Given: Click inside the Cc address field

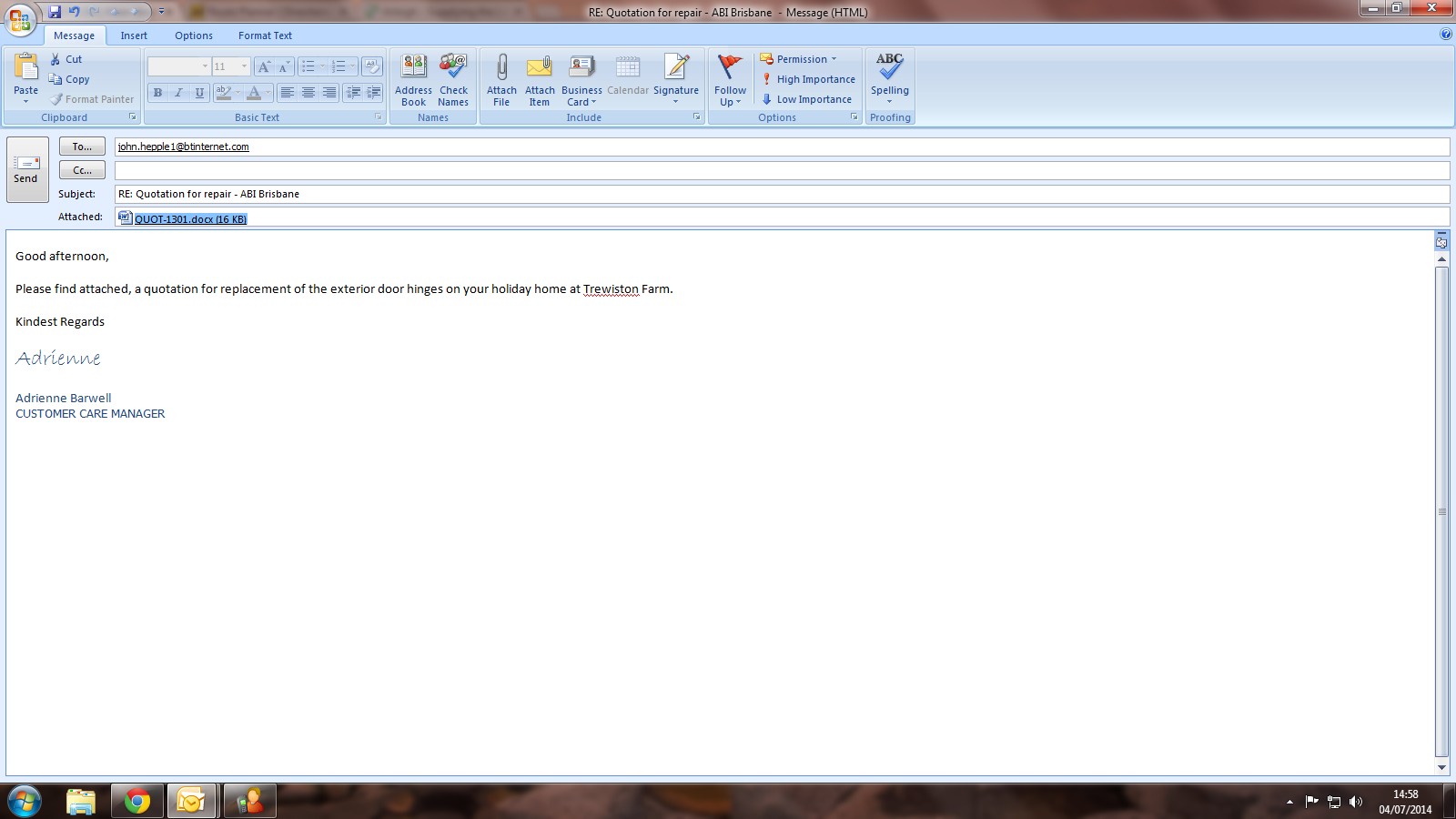Looking at the screenshot, I should (x=781, y=170).
